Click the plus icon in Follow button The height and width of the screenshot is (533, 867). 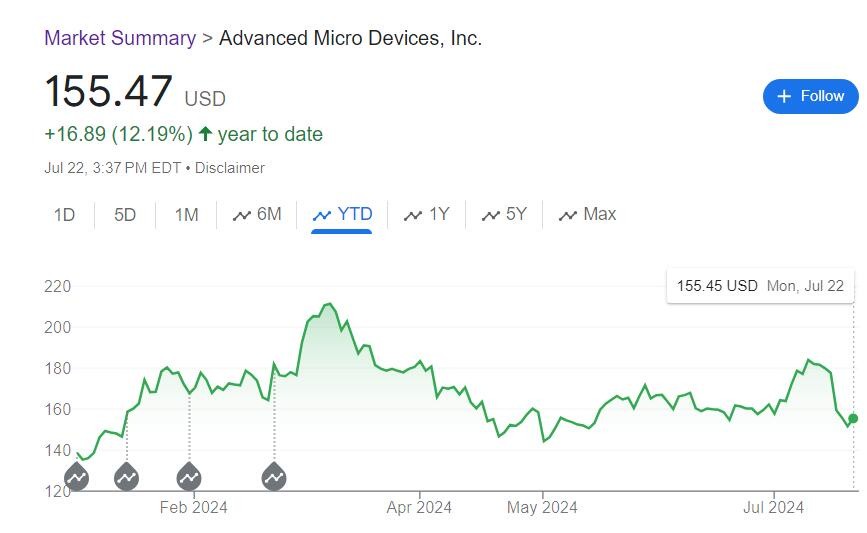(x=784, y=96)
